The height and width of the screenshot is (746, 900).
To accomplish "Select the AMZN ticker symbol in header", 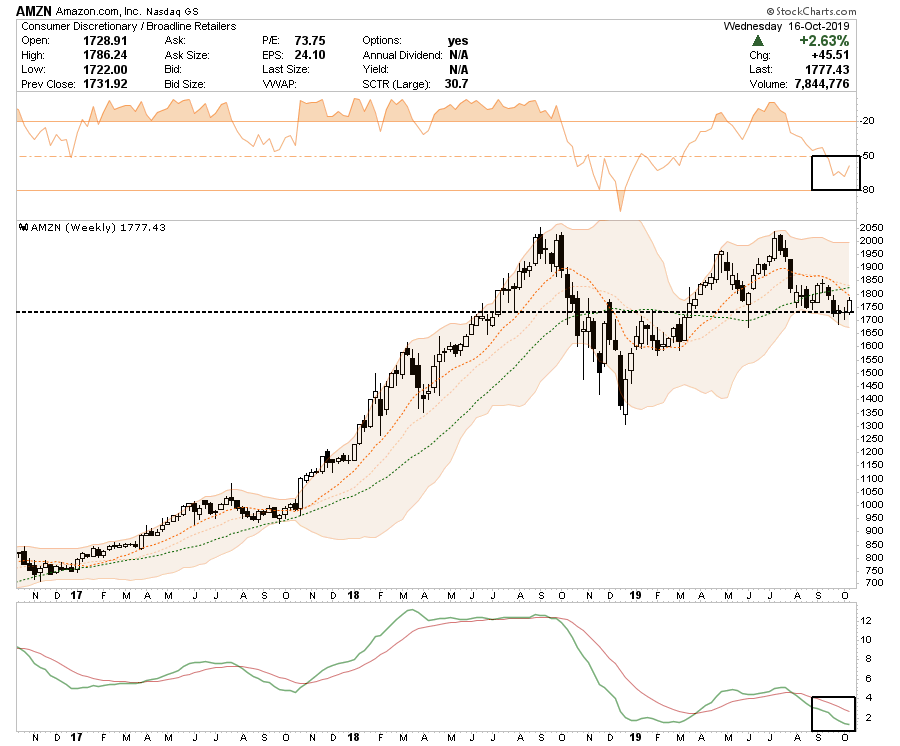I will [x=34, y=11].
